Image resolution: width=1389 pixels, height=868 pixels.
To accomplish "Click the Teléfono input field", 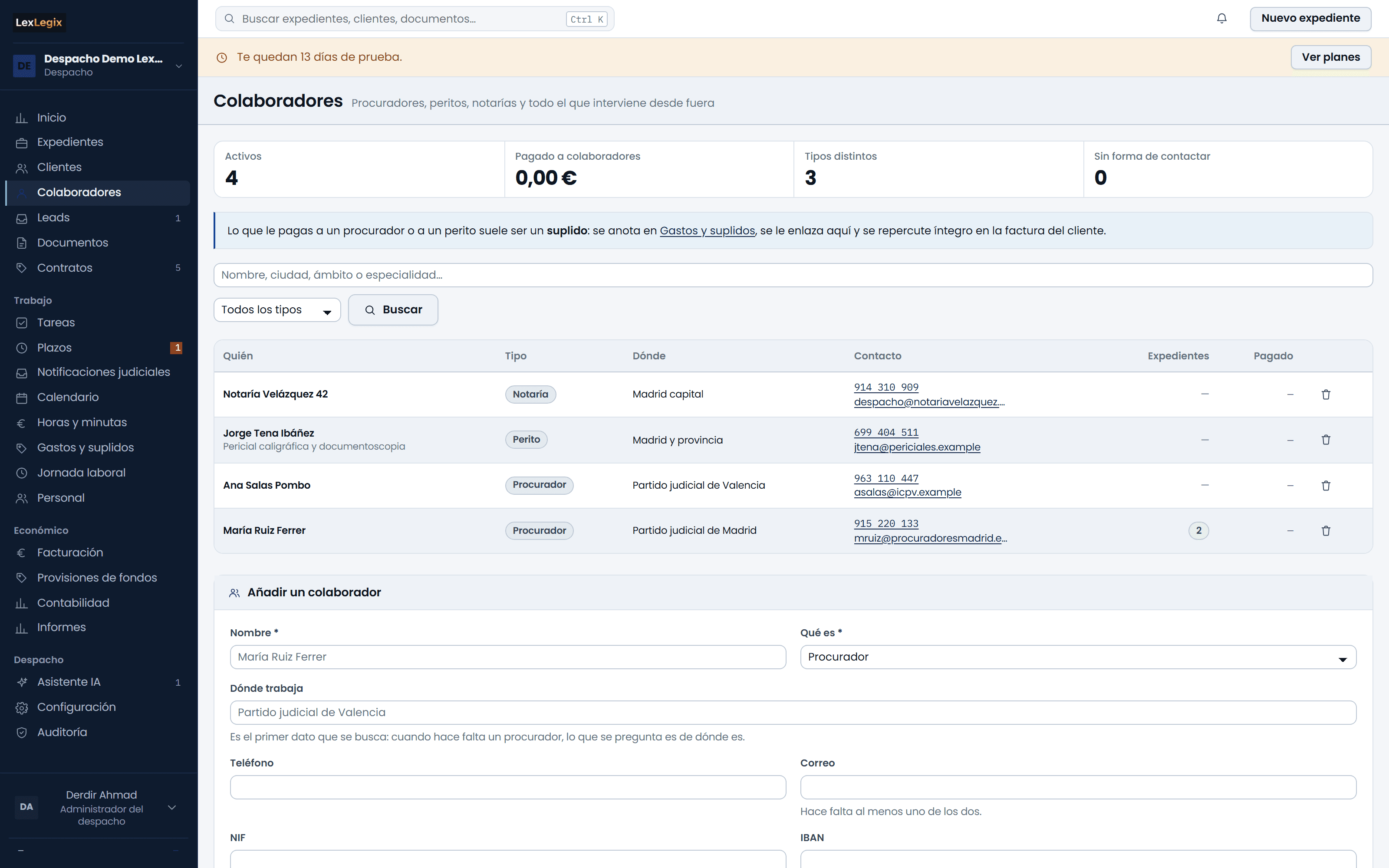I will (508, 787).
